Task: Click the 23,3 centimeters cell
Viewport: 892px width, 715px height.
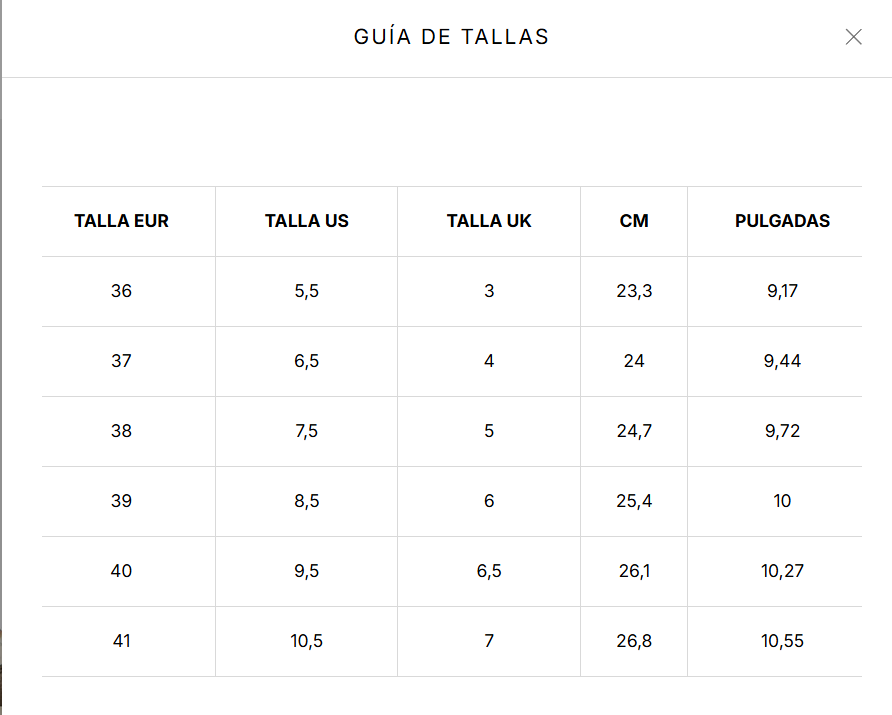Action: pyautogui.click(x=634, y=291)
